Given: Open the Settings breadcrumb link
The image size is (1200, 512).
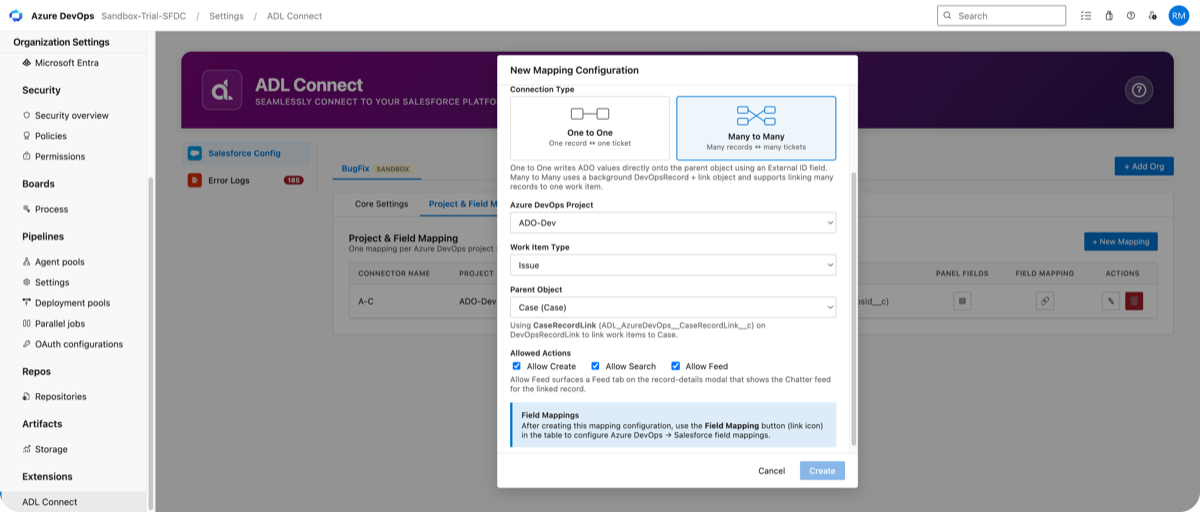Looking at the screenshot, I should [226, 16].
